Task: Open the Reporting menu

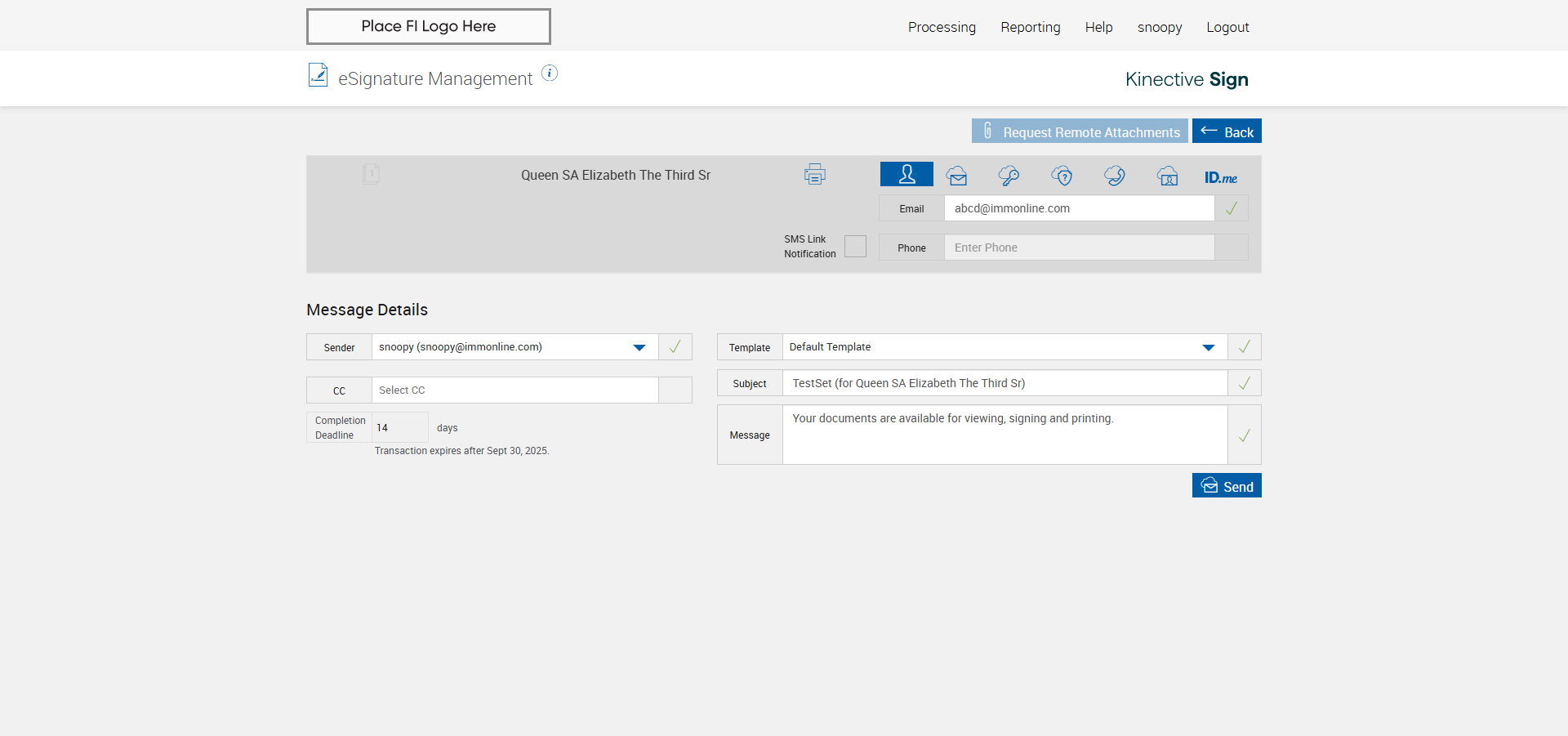Action: [x=1030, y=27]
